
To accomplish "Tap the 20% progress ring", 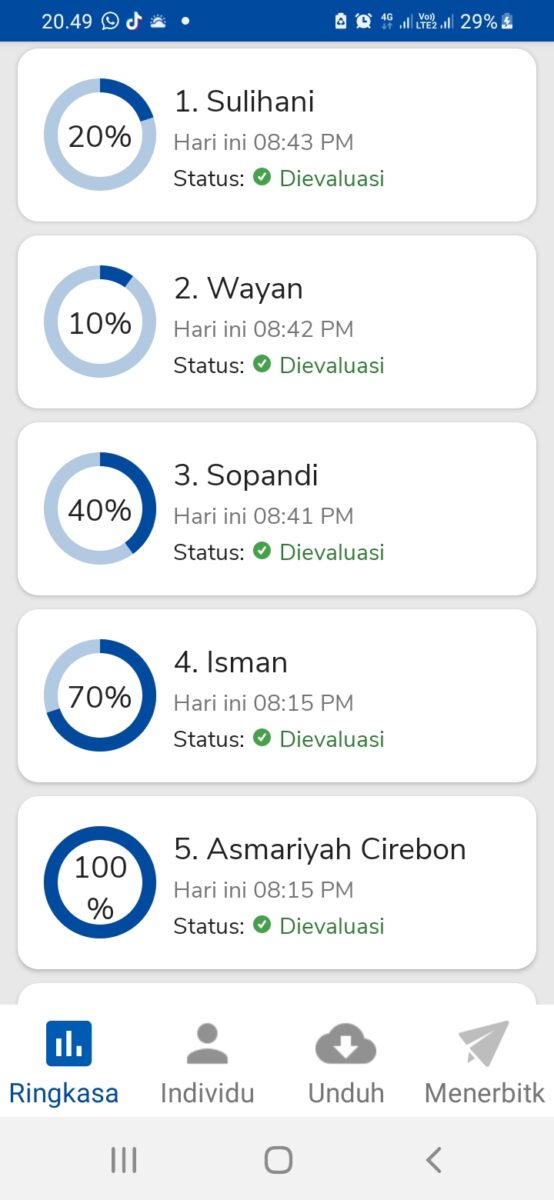I will click(100, 135).
